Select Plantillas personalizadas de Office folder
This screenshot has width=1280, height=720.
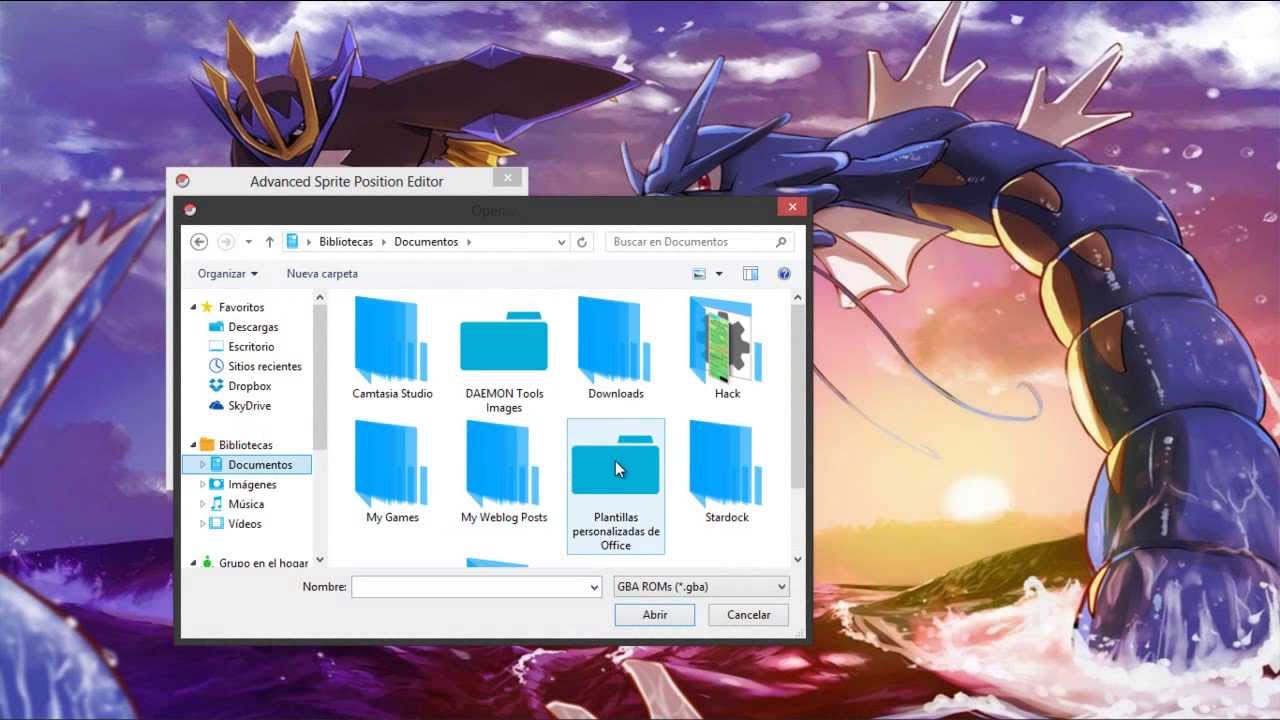tap(615, 486)
